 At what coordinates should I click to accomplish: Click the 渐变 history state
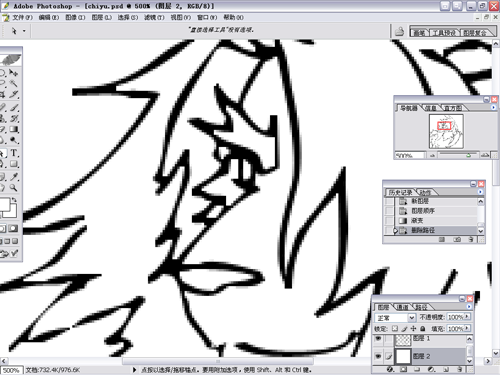417,221
